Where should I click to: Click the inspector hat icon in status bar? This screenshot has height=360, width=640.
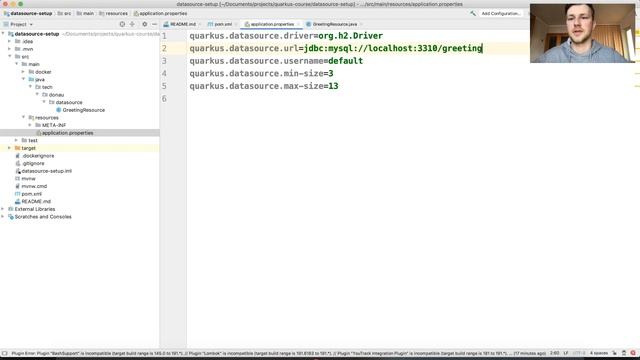coord(624,353)
